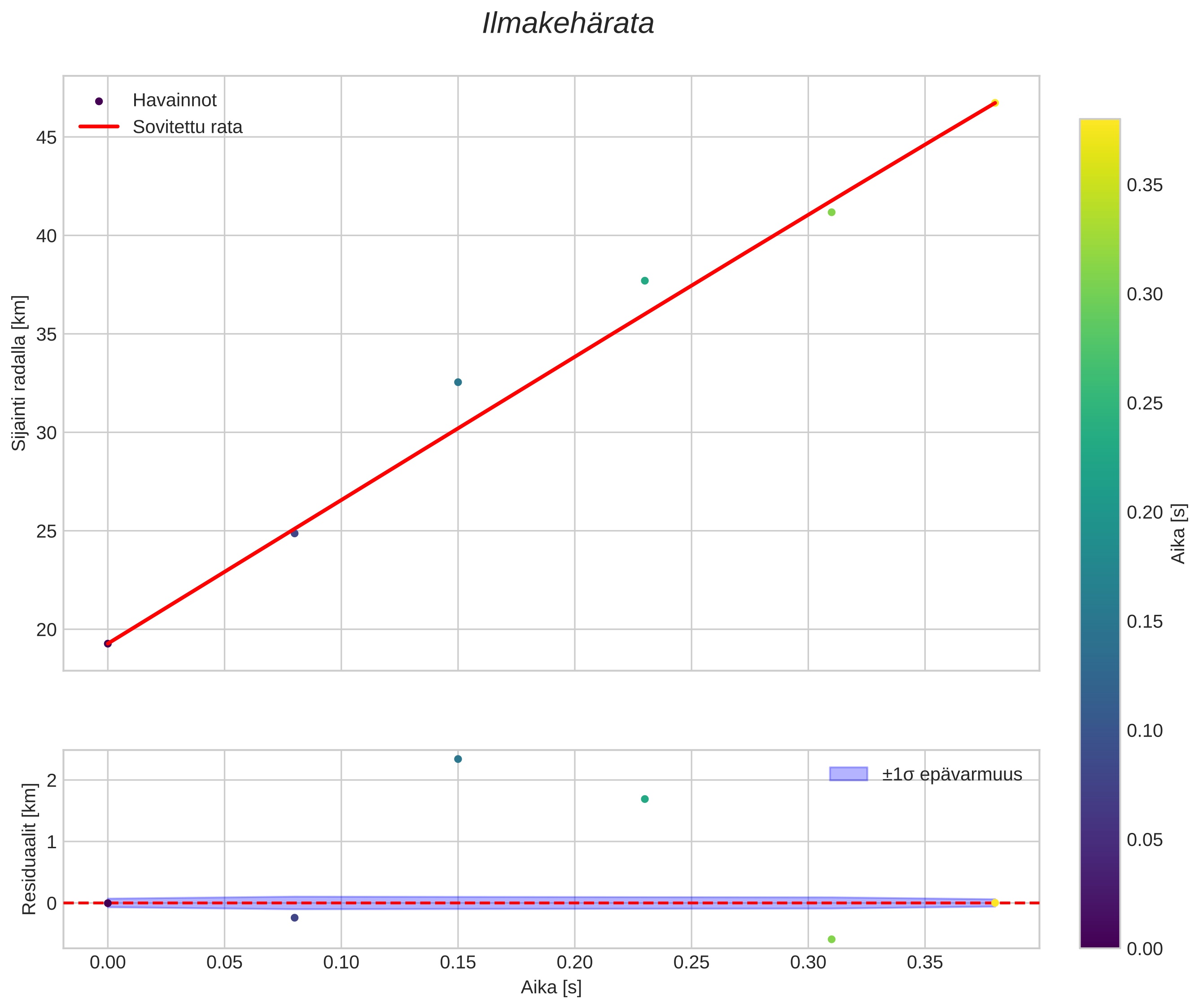This screenshot has width=1199, height=1008.
Task: Click the colorbar Aika [s] vertical label
Action: point(1178,533)
